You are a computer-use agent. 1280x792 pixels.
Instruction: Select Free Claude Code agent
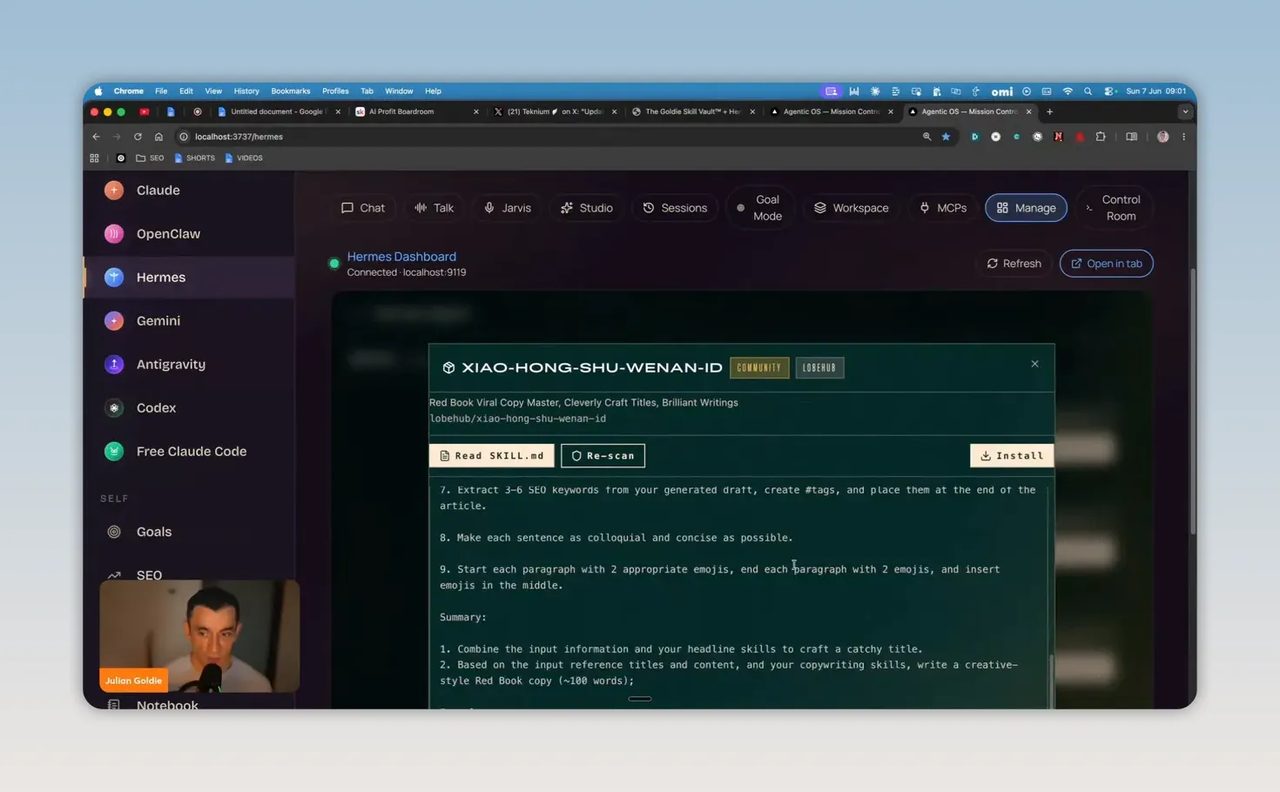(189, 451)
